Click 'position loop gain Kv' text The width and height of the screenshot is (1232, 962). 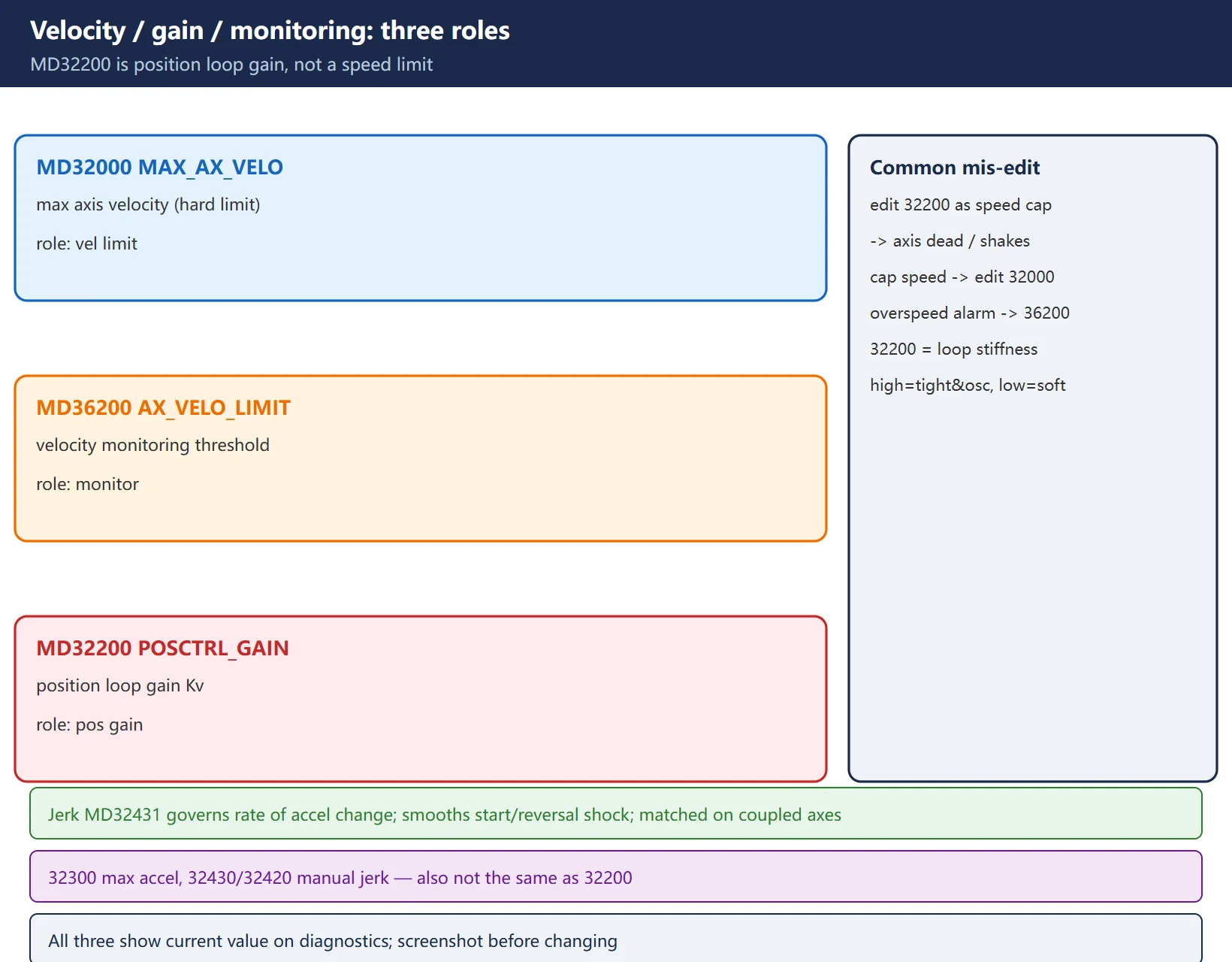(120, 685)
